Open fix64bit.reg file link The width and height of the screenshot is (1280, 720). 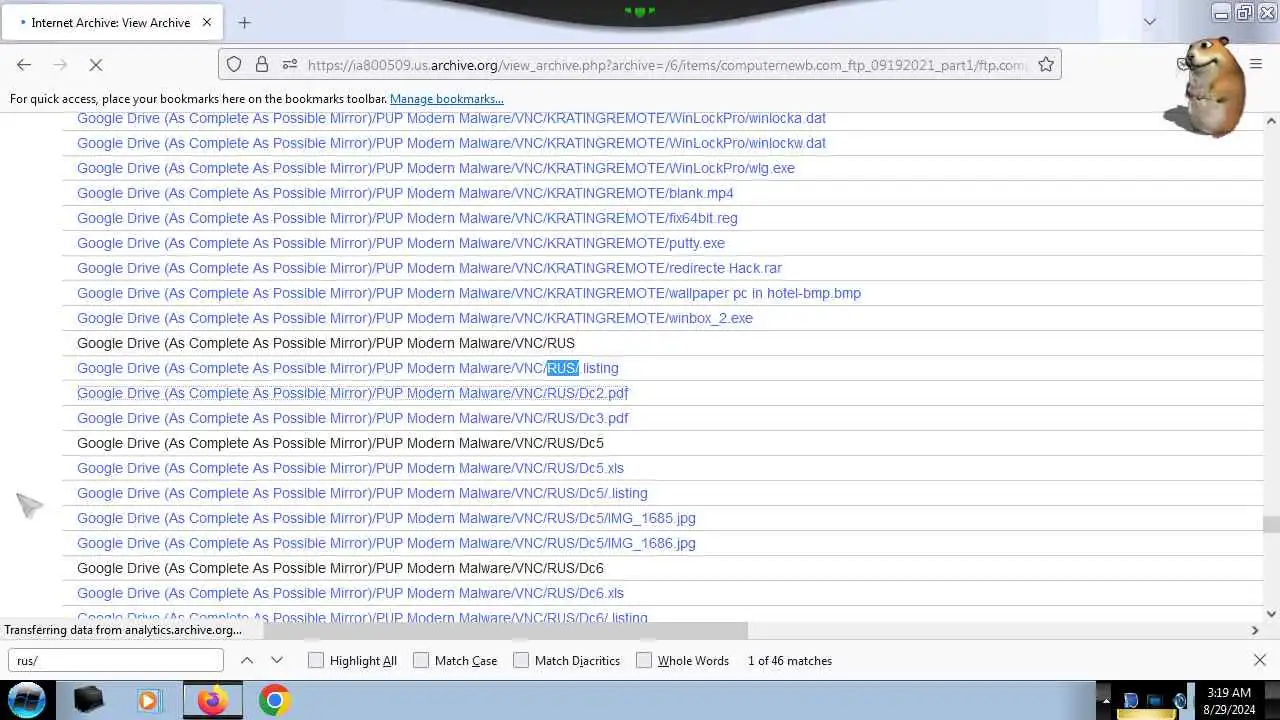[x=407, y=218]
